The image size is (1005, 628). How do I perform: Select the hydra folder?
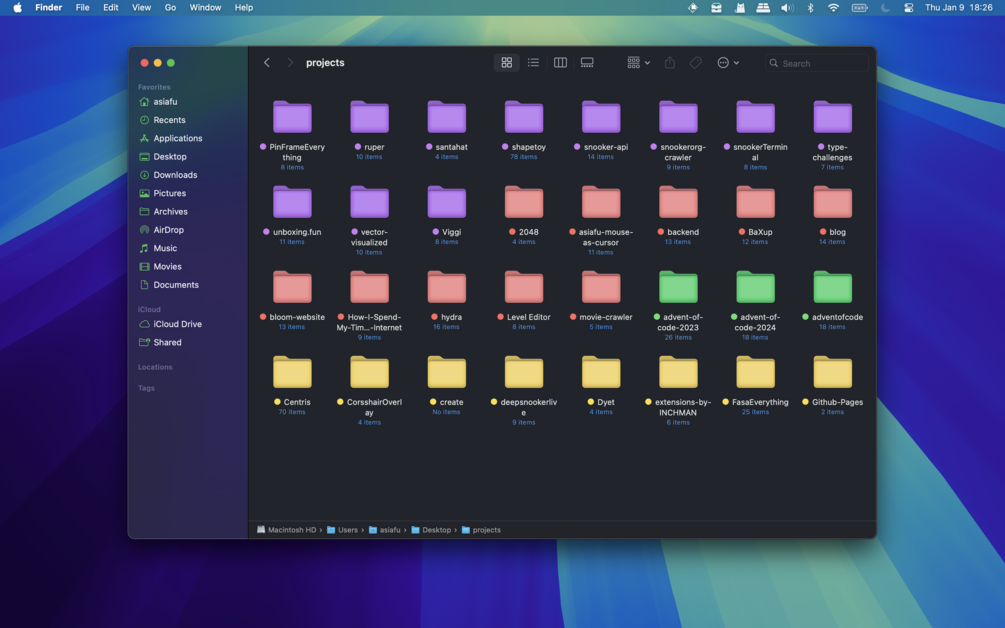(x=446, y=287)
